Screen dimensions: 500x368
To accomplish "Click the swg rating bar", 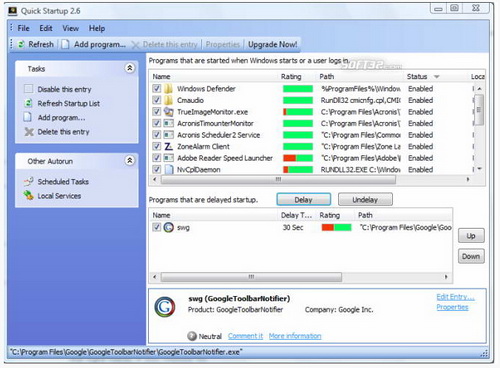I will [x=336, y=227].
